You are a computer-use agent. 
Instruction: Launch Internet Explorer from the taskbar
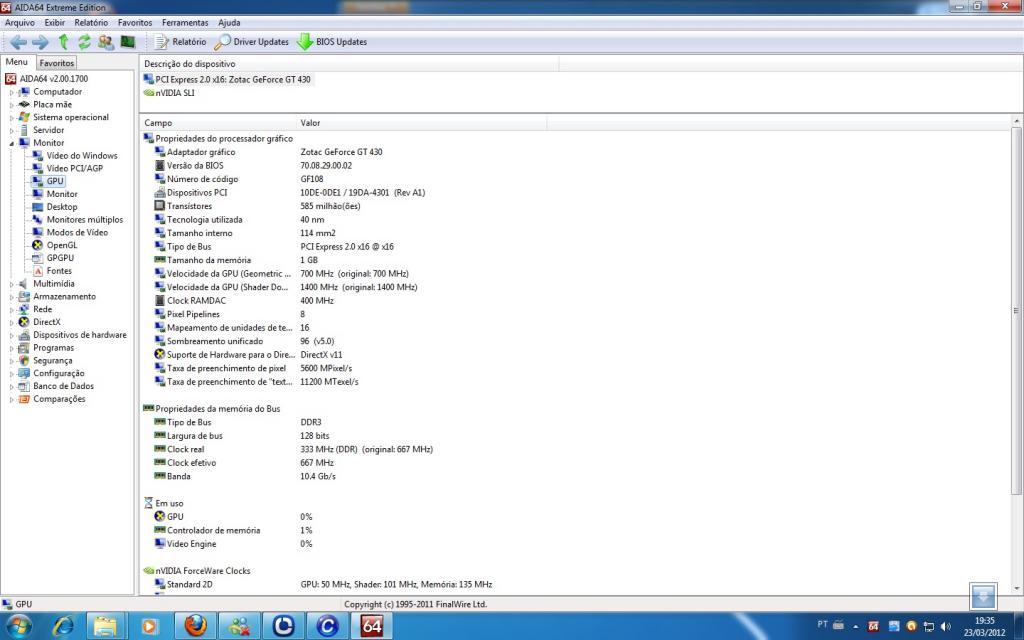63,626
